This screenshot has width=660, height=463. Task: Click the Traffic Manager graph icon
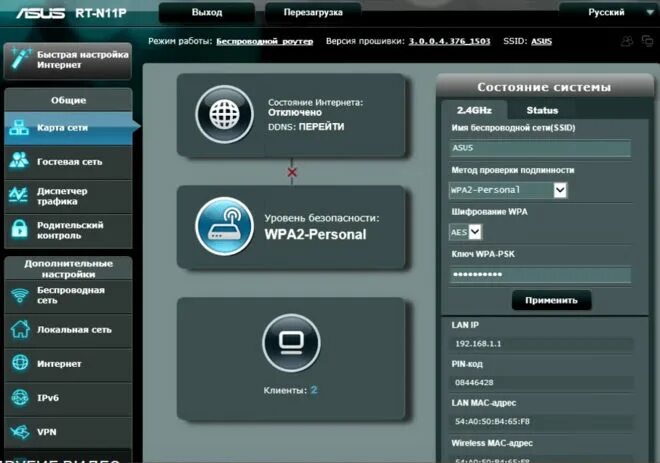coord(19,195)
